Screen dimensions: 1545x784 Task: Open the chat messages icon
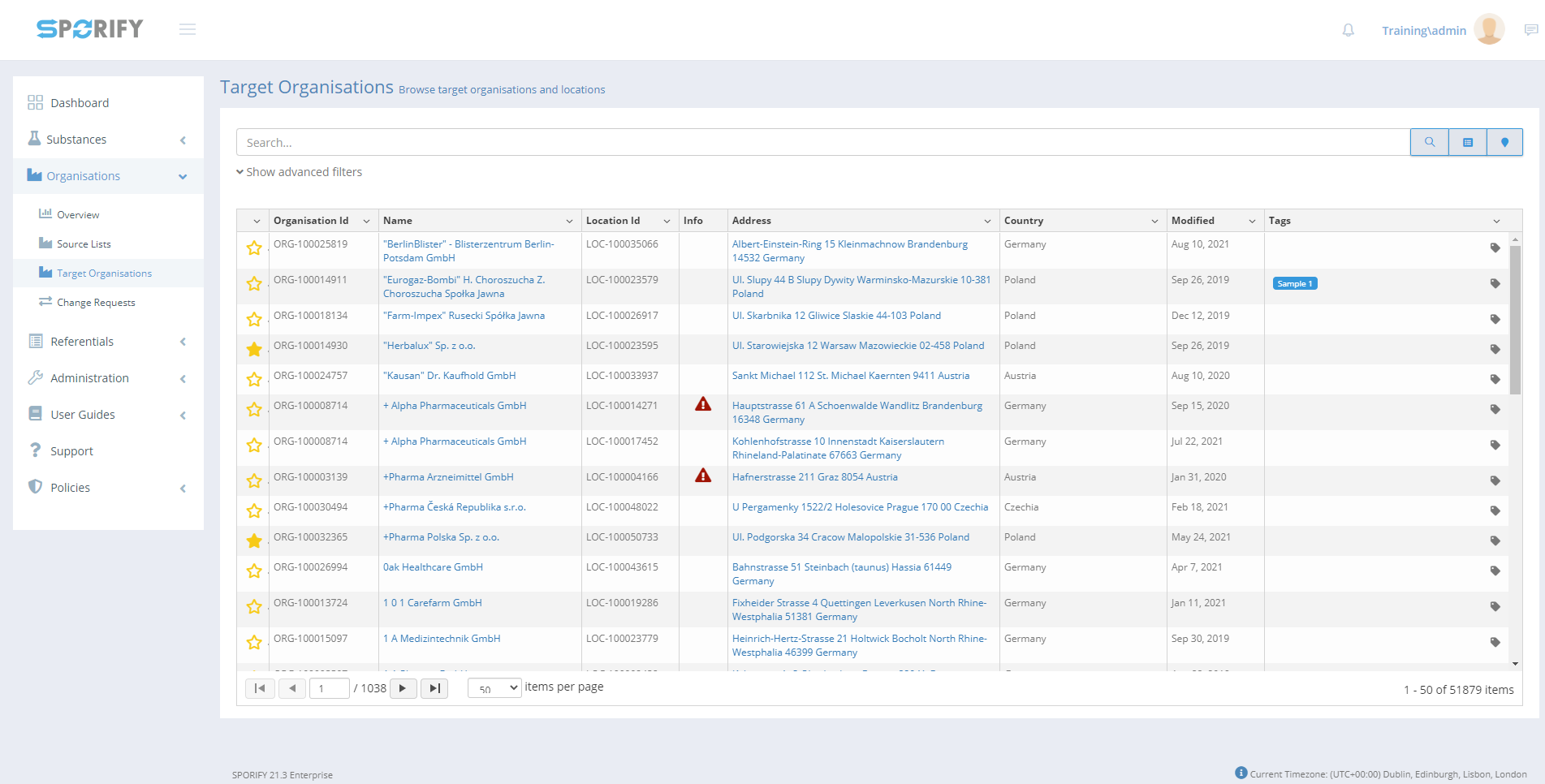(1530, 30)
